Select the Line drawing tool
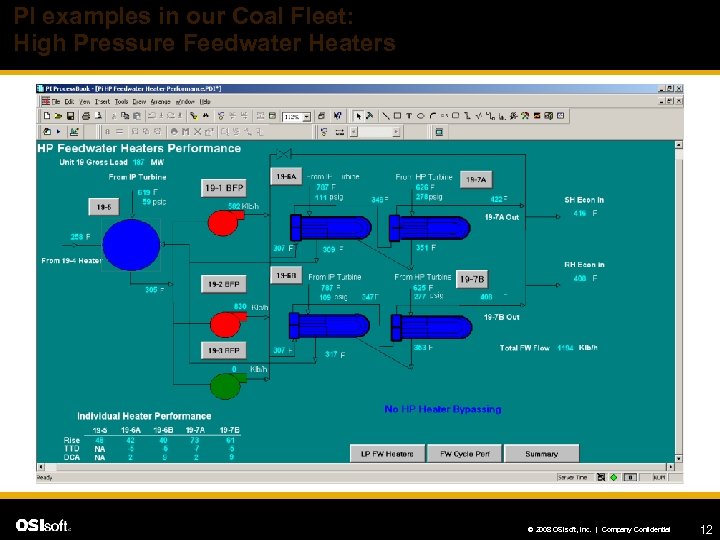This screenshot has height=540, width=720. click(386, 116)
